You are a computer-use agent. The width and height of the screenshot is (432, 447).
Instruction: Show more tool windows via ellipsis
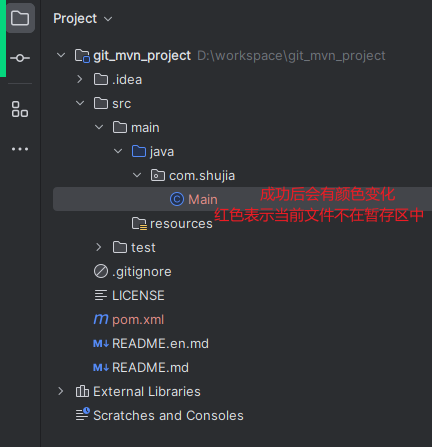(20, 149)
